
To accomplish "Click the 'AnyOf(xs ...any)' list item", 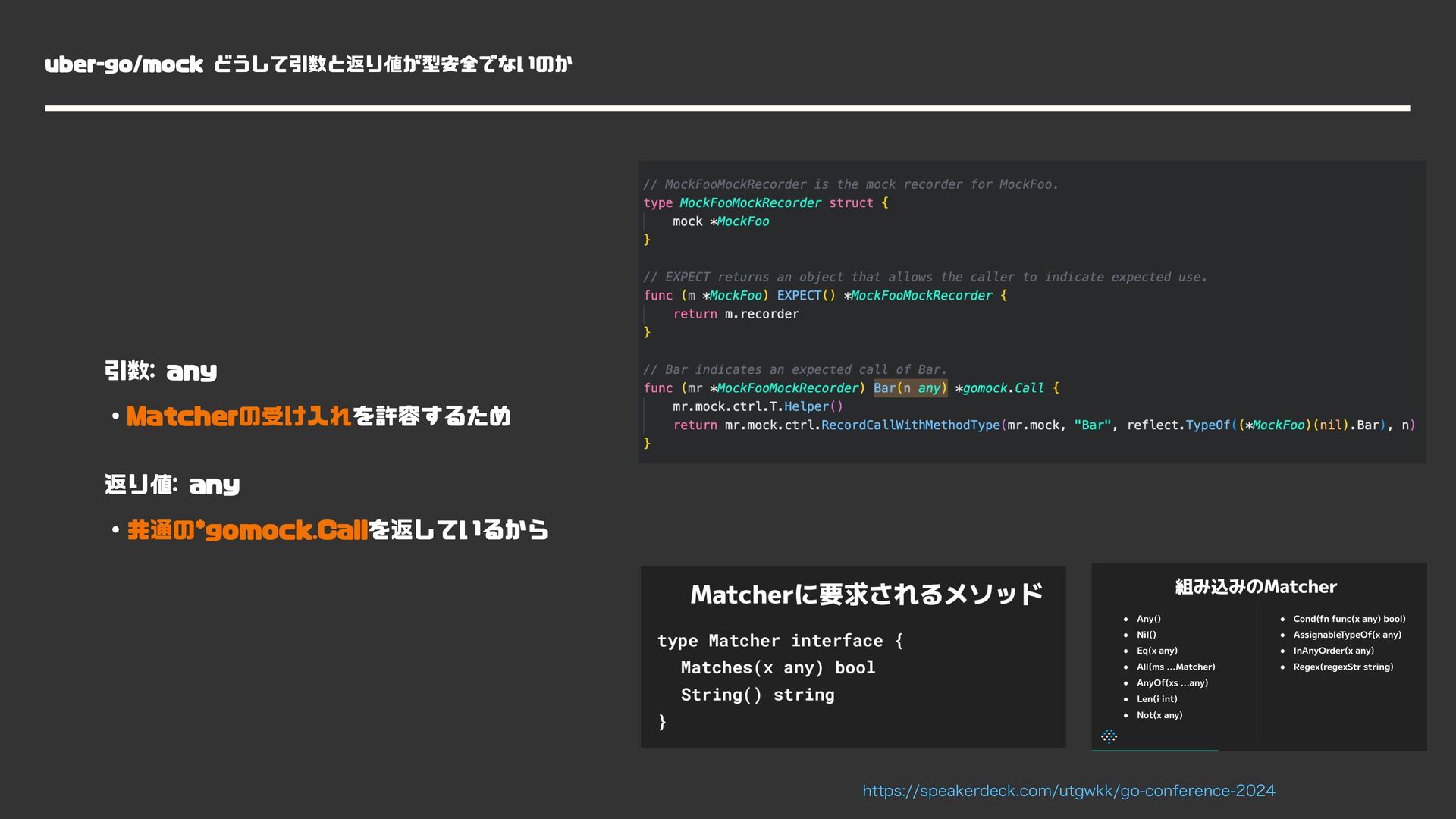I will (x=1172, y=682).
